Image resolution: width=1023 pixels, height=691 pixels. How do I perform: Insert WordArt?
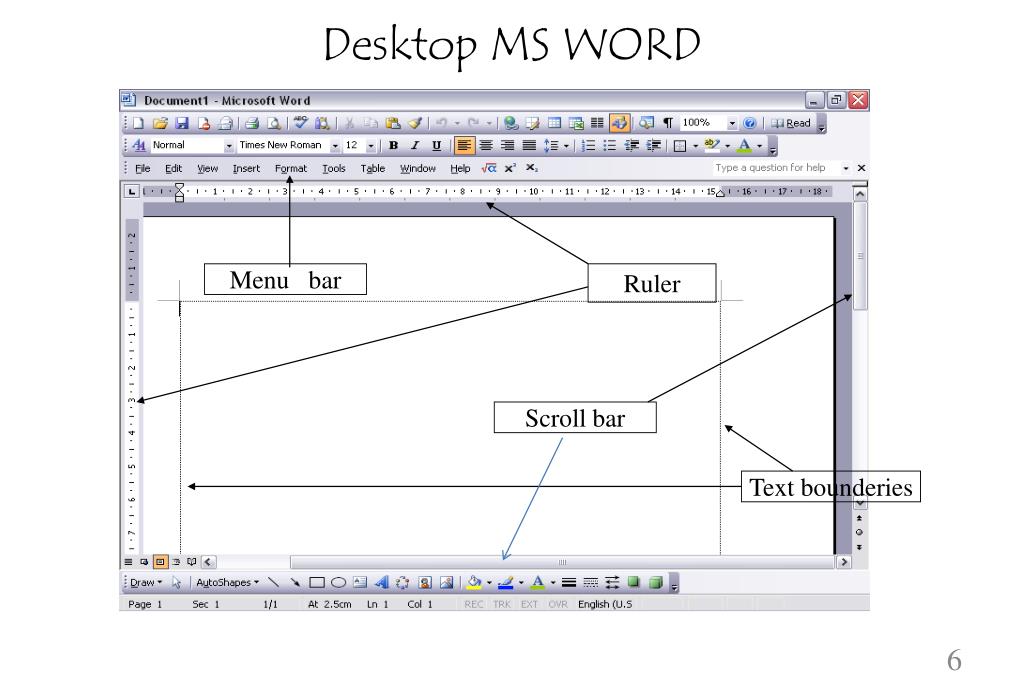coord(382,582)
